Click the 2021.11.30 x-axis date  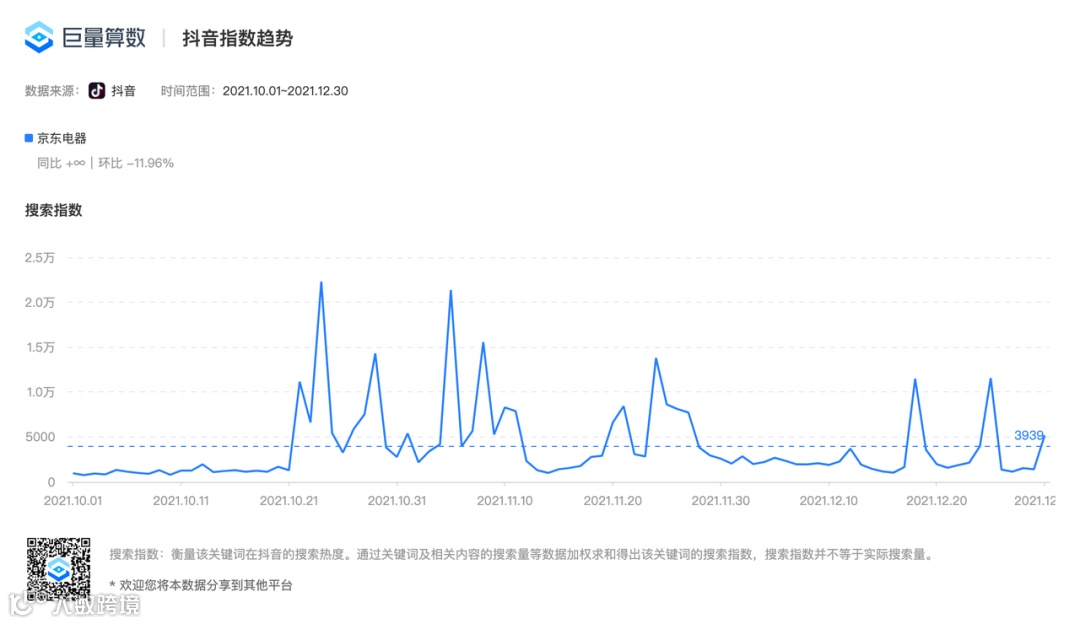click(720, 501)
